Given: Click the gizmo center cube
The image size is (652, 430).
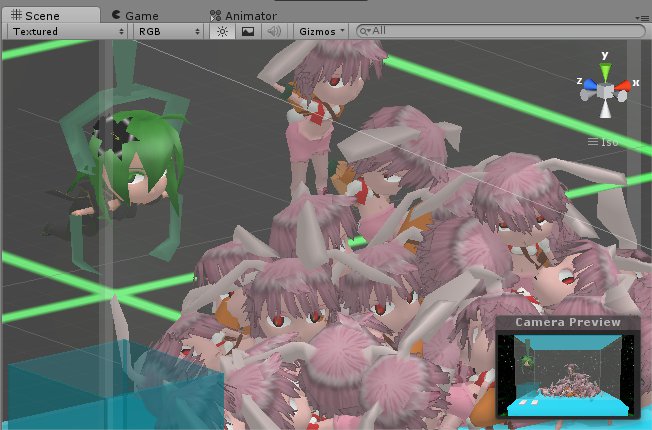Looking at the screenshot, I should (x=605, y=90).
